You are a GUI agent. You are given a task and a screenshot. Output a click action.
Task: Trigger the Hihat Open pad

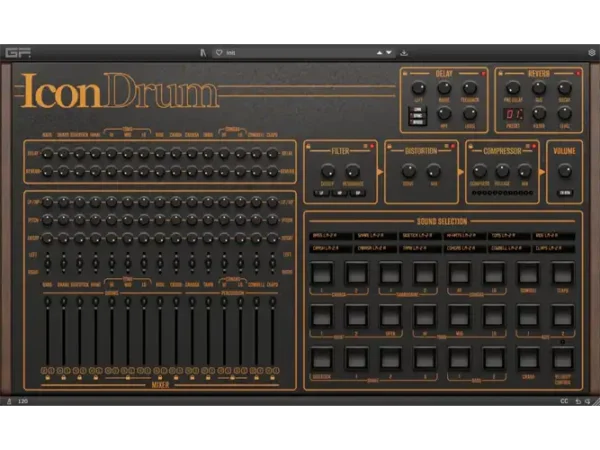click(x=390, y=316)
